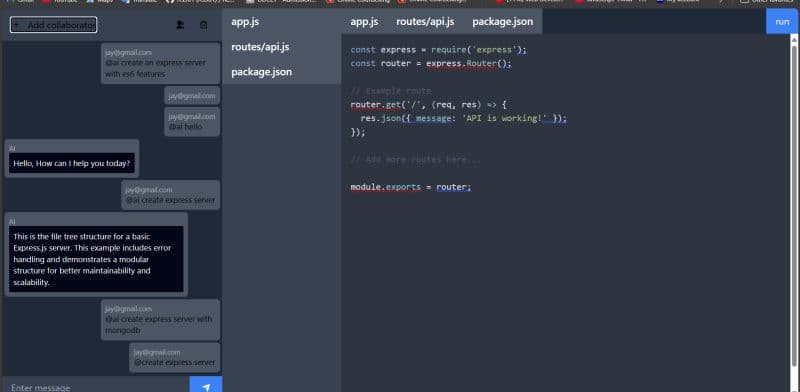Open routes/api.js in the file tree
The image size is (800, 392).
pyautogui.click(x=282, y=46)
